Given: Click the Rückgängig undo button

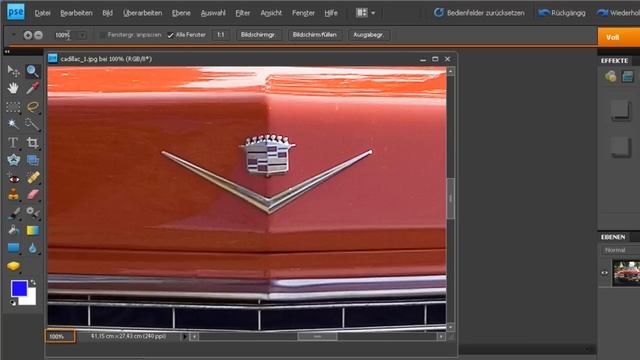Looking at the screenshot, I should (x=562, y=13).
